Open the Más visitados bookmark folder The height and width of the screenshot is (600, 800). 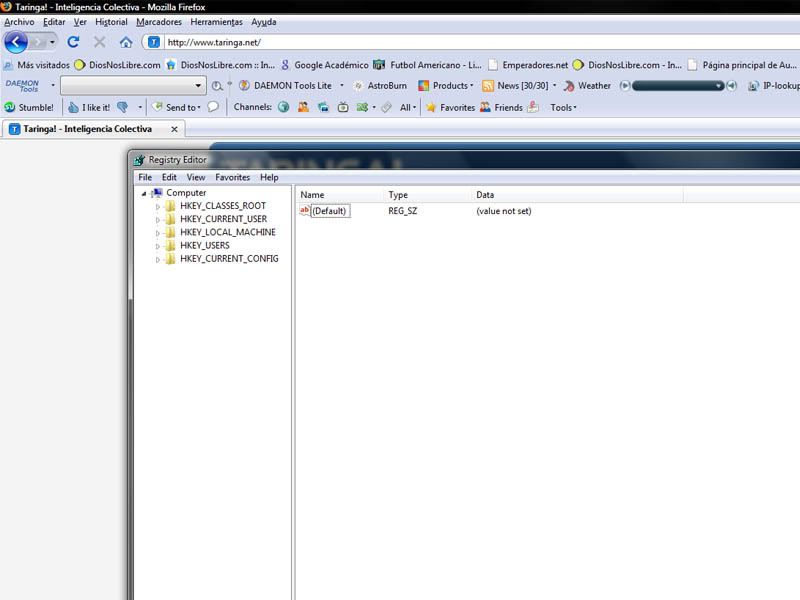click(x=37, y=65)
